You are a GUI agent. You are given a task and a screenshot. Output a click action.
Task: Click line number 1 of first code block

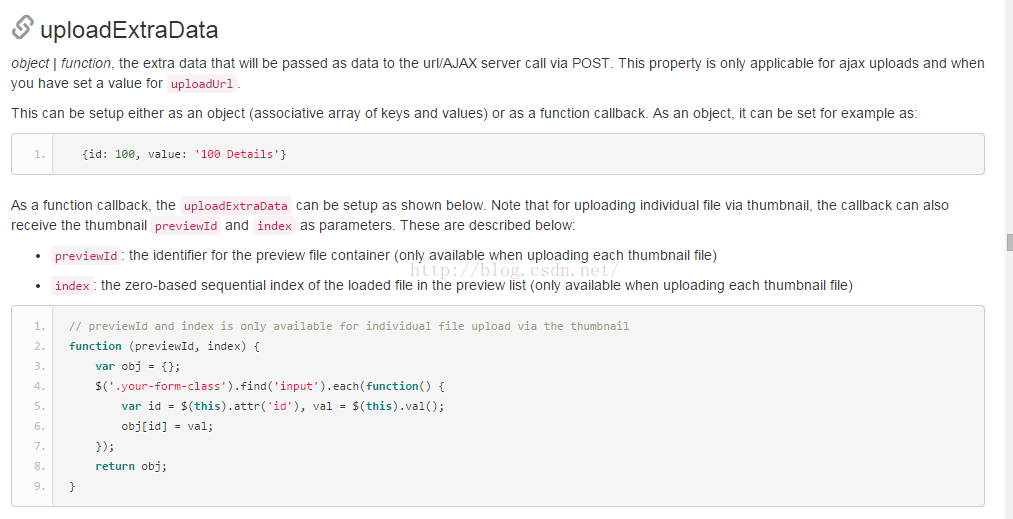pos(40,154)
